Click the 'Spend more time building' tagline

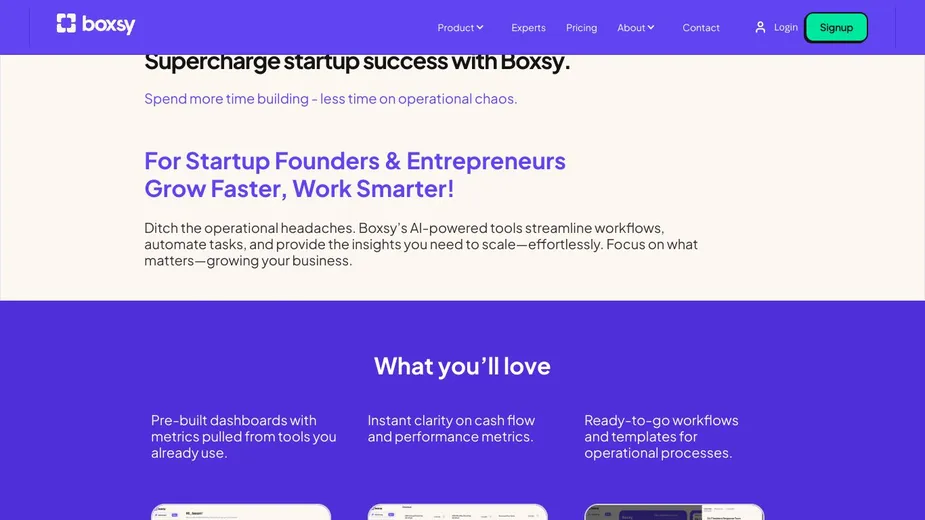(330, 99)
